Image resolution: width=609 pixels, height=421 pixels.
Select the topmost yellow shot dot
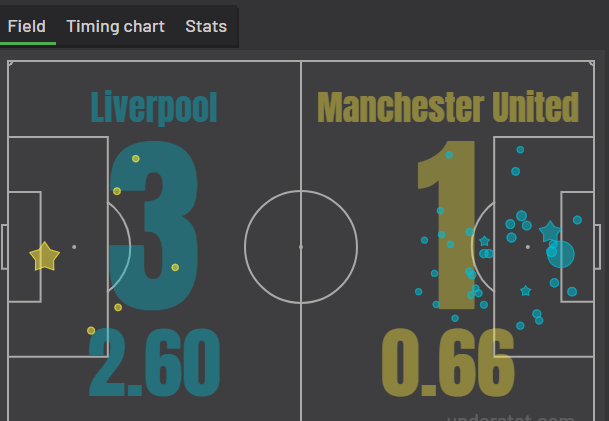click(x=136, y=158)
